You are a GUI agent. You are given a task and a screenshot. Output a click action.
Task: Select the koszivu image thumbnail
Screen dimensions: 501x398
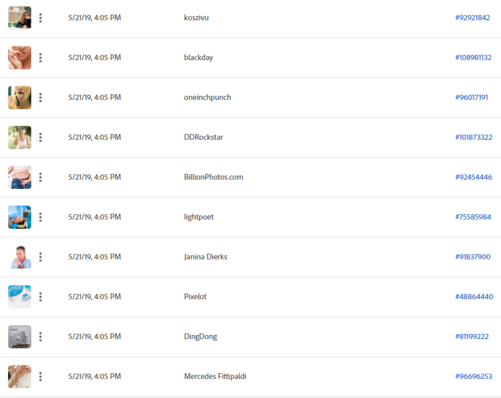20,18
